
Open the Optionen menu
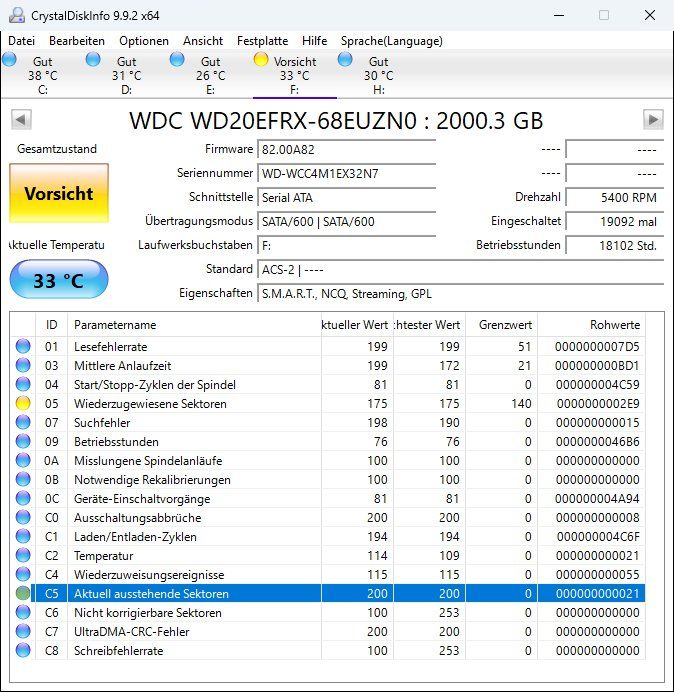tap(144, 41)
